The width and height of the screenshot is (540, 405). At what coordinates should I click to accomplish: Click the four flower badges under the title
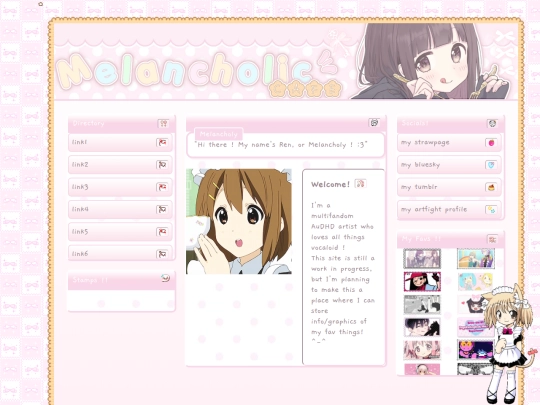pos(305,88)
